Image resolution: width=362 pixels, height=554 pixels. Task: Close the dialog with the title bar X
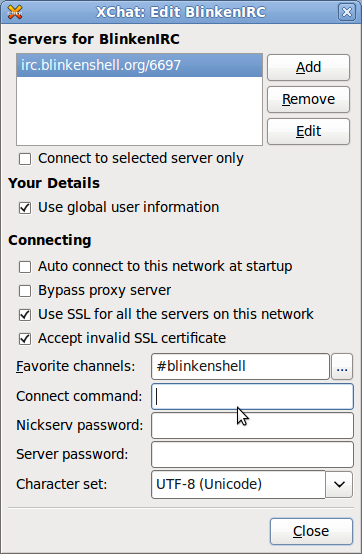(x=347, y=12)
